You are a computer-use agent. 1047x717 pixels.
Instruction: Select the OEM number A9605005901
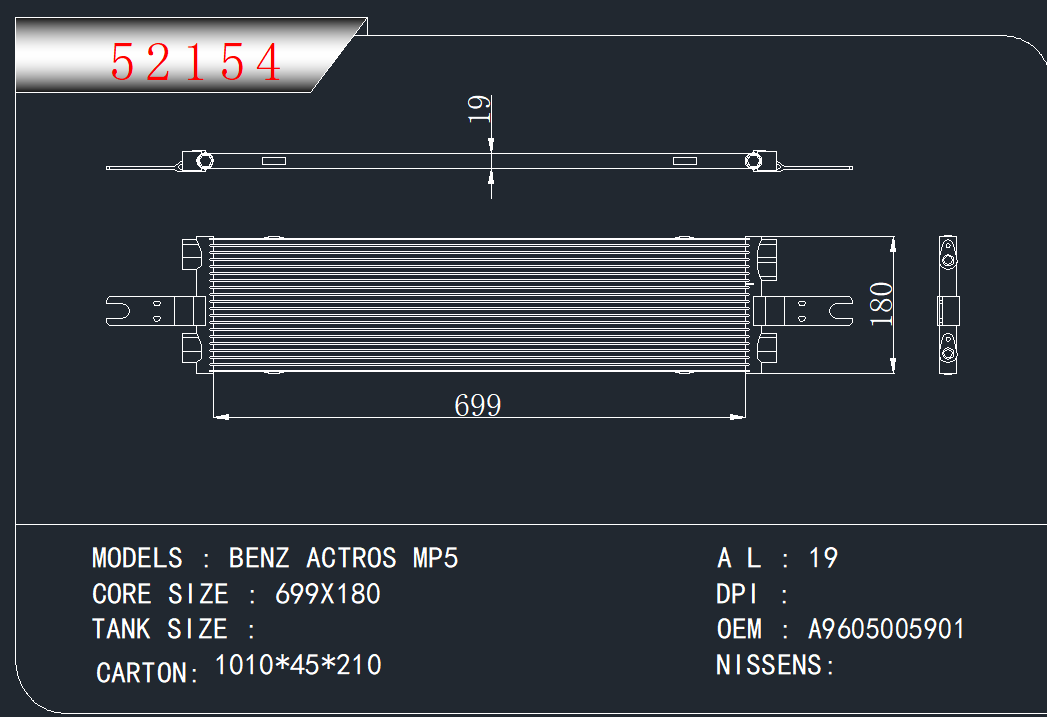(886, 630)
